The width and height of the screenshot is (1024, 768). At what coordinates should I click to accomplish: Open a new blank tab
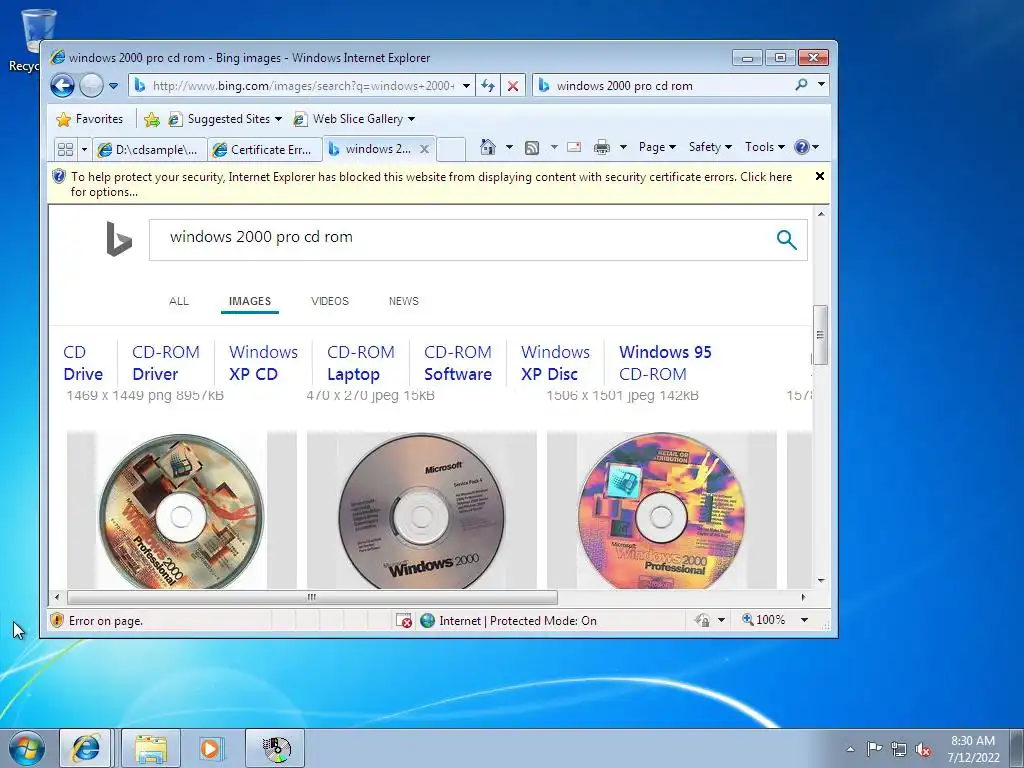click(x=451, y=150)
